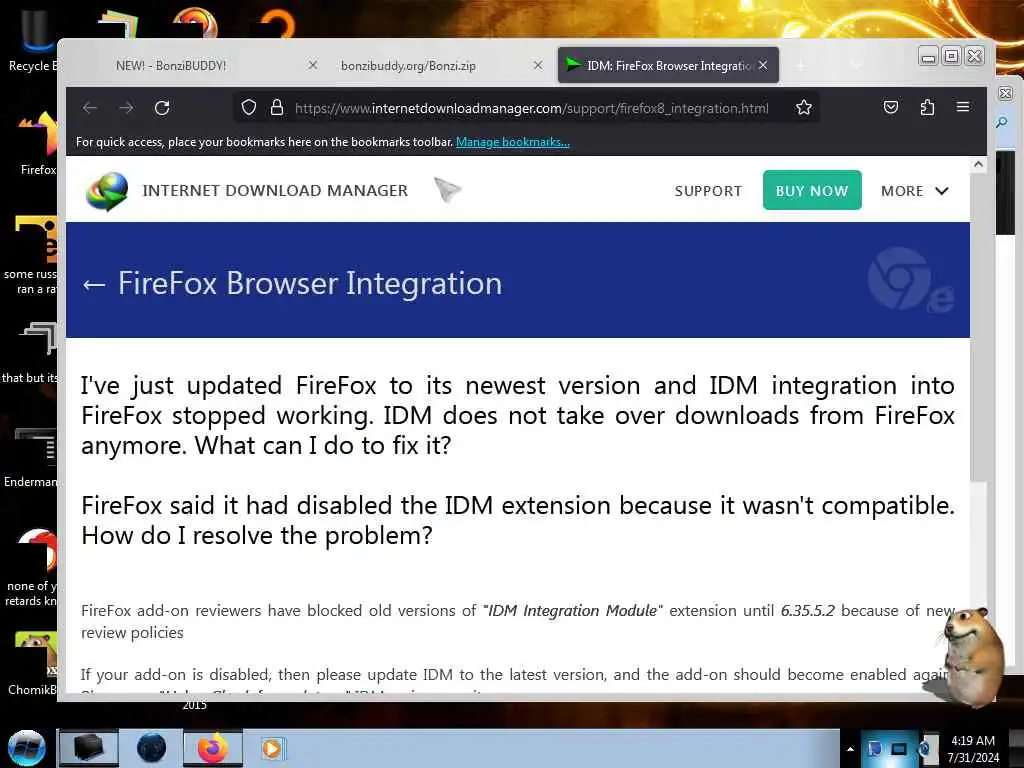Image resolution: width=1024 pixels, height=768 pixels.
Task: Close the BonziBUDDY tab
Action: [313, 65]
